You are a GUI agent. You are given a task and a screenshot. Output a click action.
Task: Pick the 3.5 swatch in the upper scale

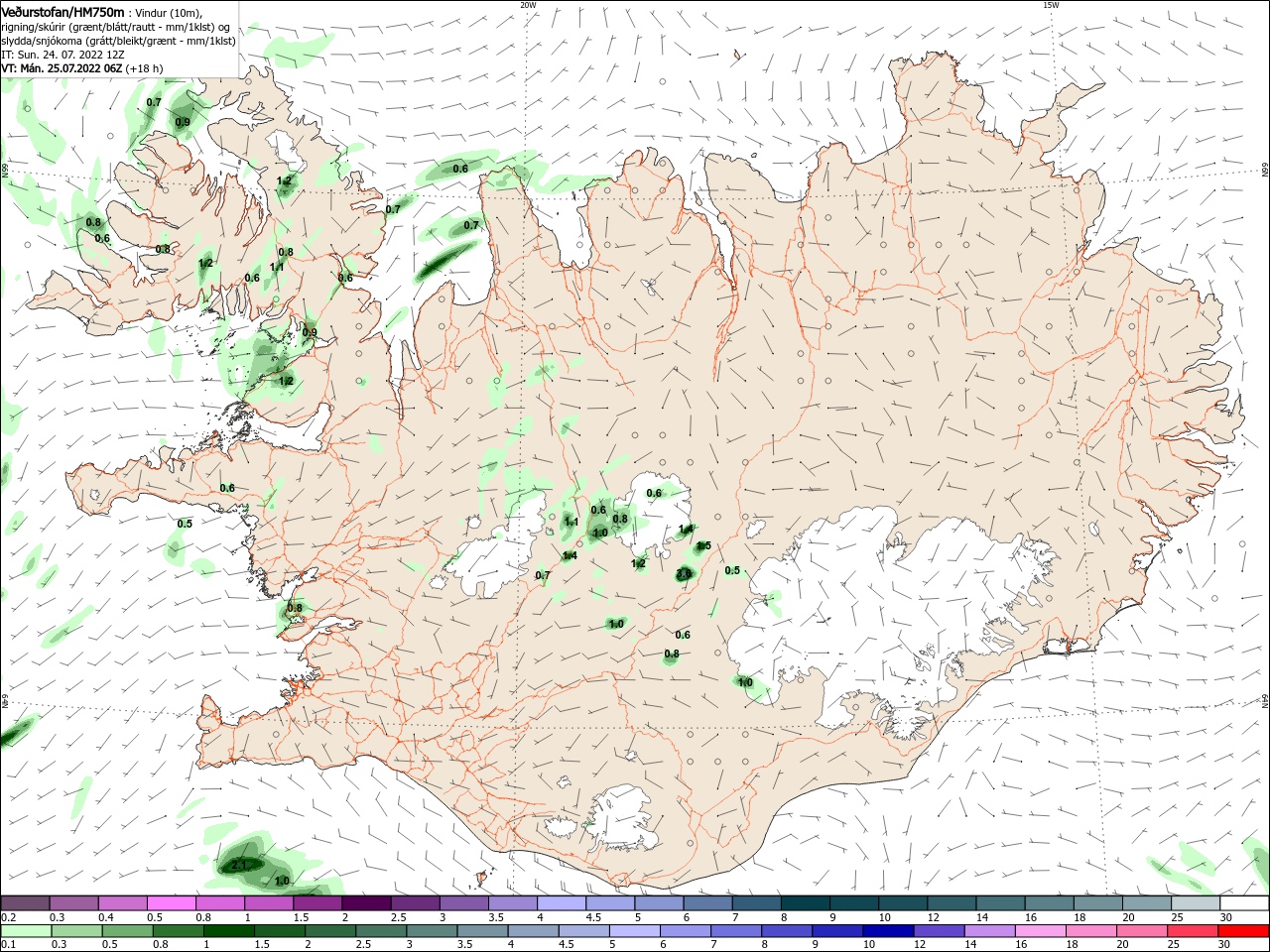513,902
